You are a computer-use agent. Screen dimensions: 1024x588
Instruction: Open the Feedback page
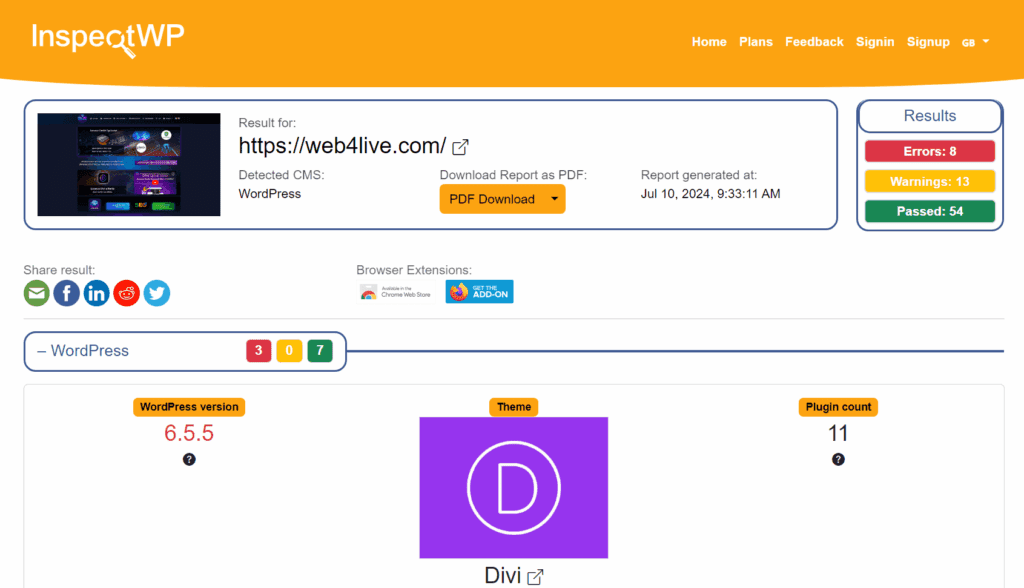point(814,42)
